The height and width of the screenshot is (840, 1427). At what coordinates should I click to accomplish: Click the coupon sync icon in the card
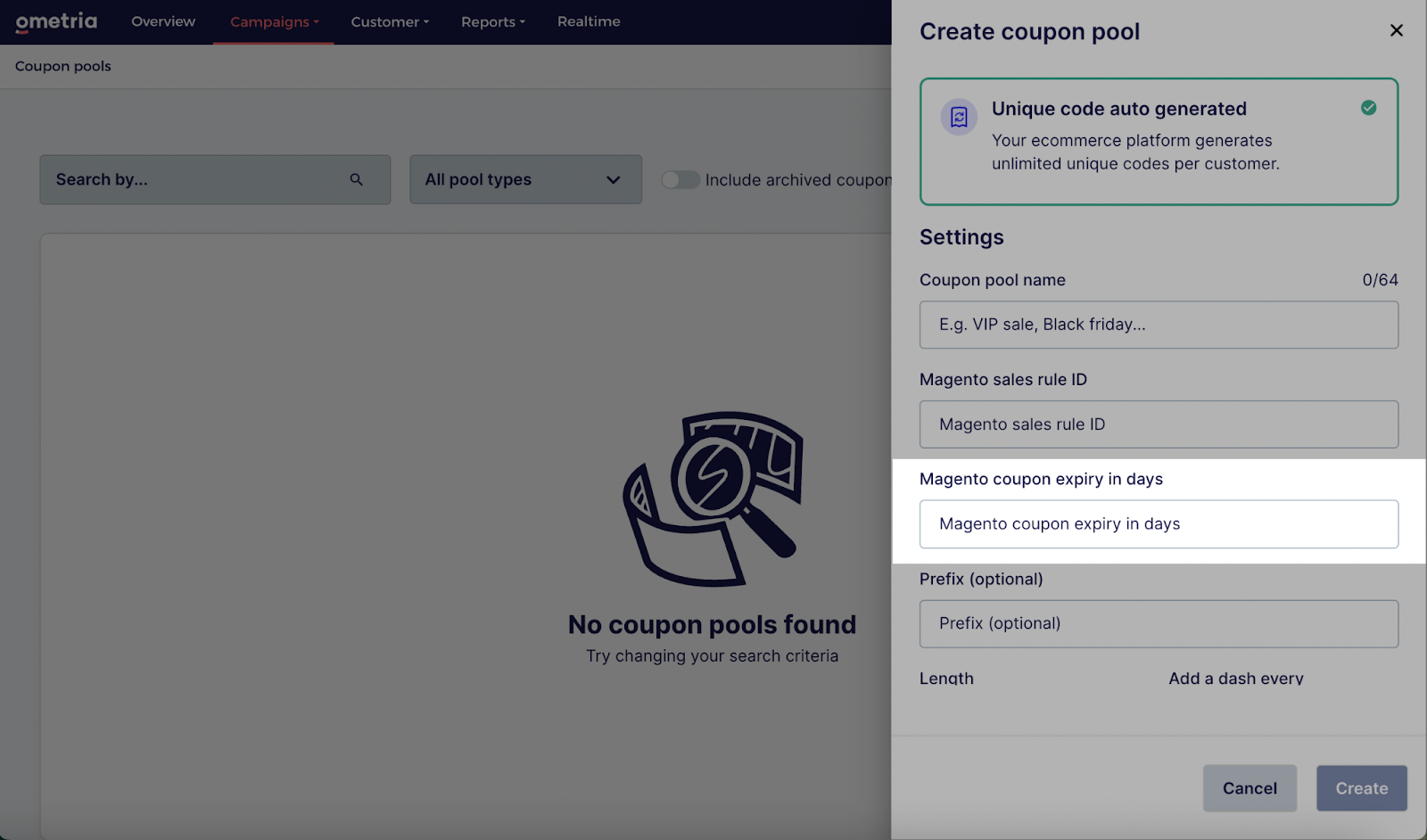(x=959, y=117)
